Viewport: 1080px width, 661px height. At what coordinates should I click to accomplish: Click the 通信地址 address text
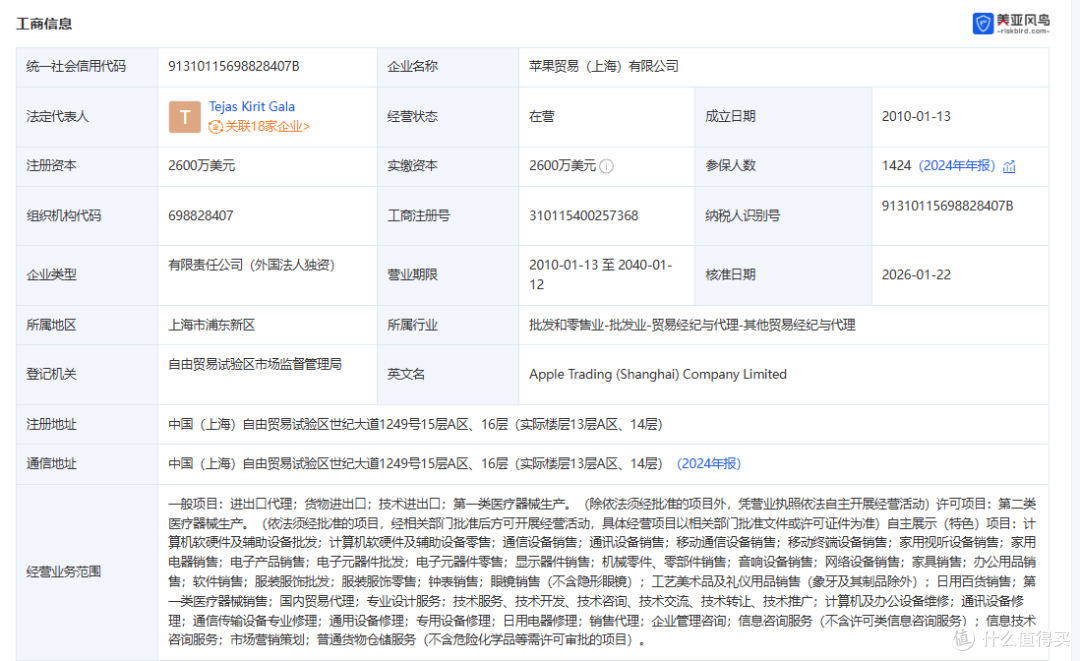pos(415,463)
